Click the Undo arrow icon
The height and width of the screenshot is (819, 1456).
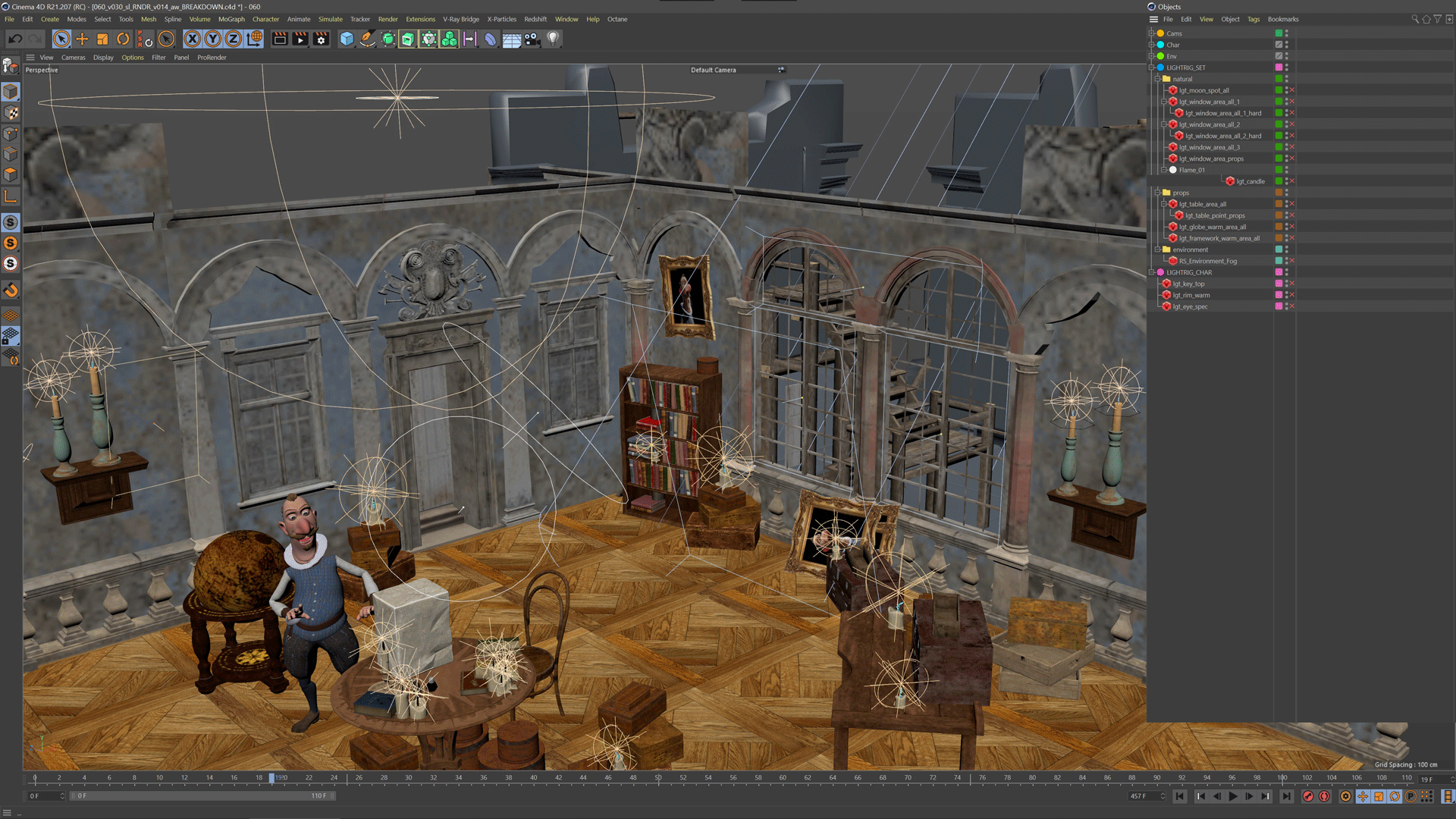point(15,39)
